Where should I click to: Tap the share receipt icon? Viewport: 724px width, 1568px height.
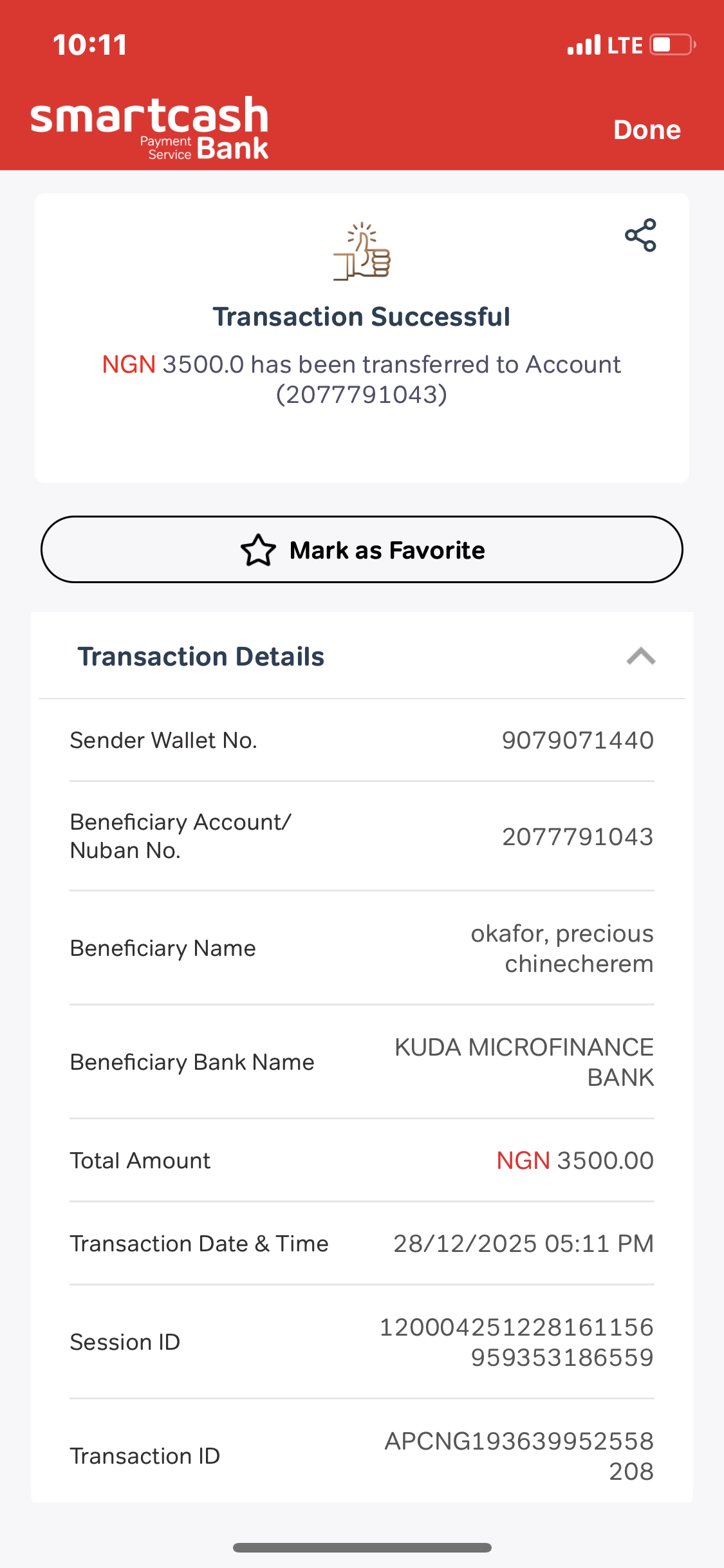click(x=640, y=235)
